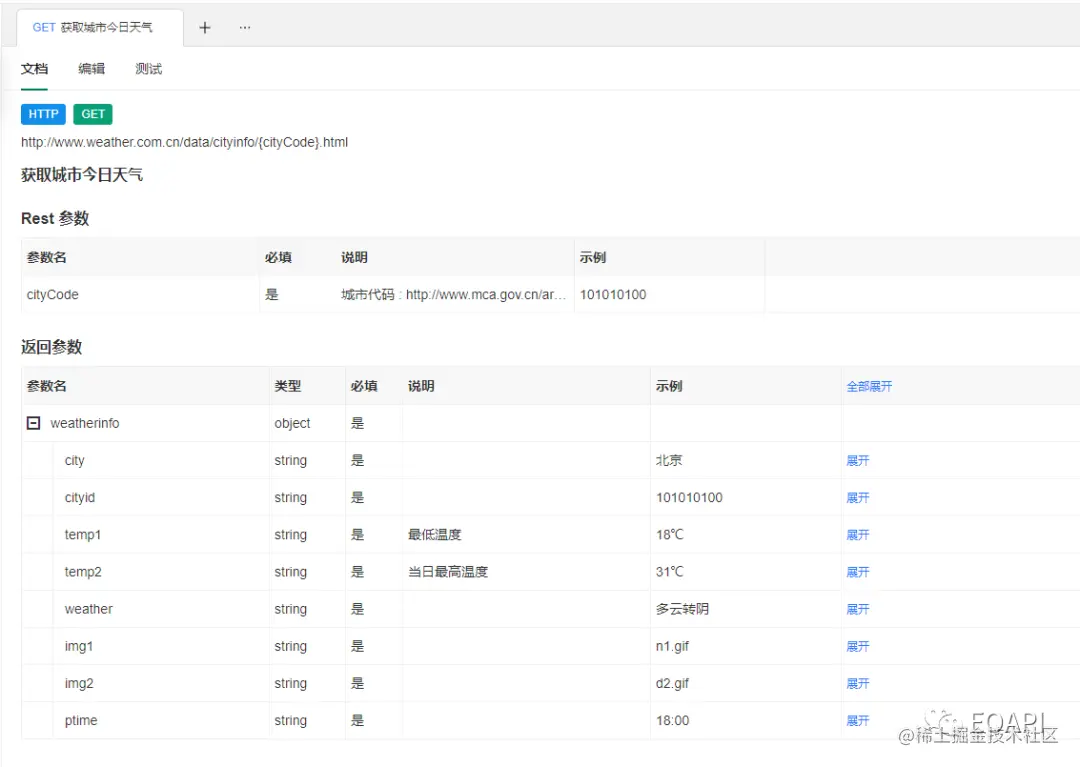1080x767 pixels.
Task: Click the 城市代码 description link text
Action: [453, 295]
